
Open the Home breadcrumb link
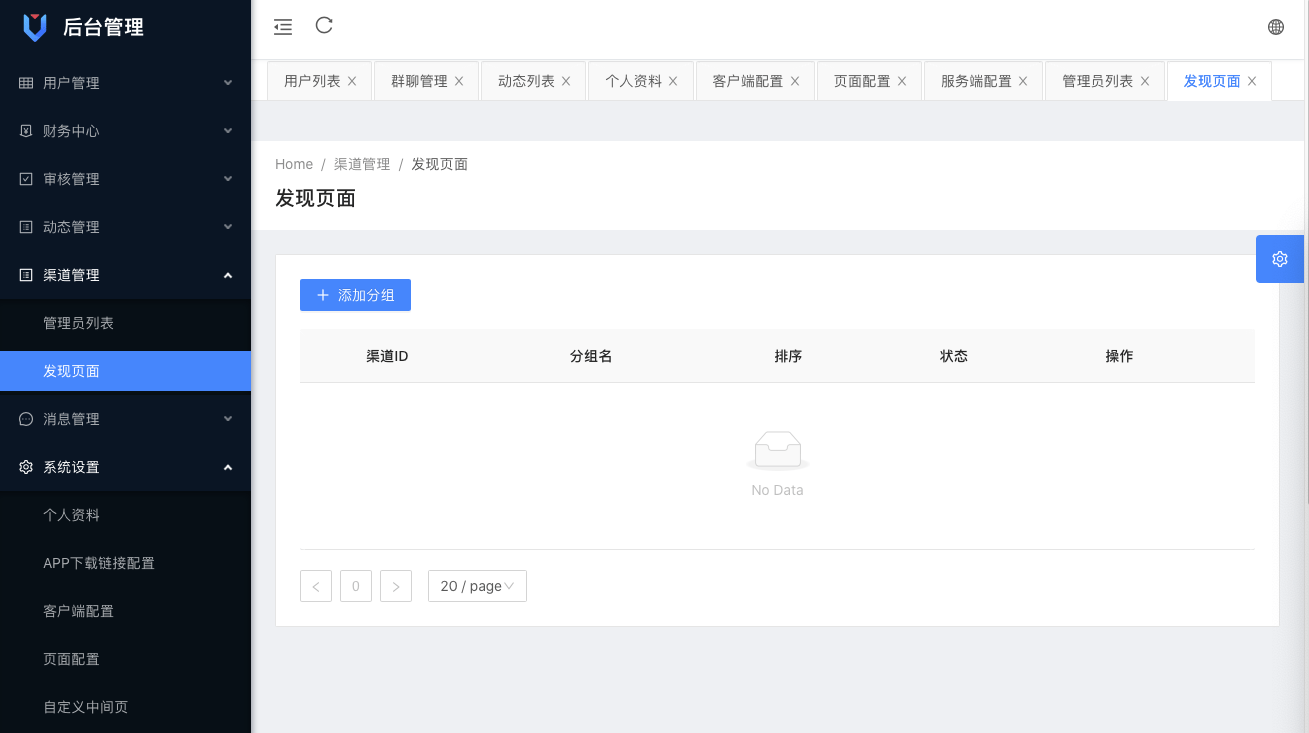[294, 163]
